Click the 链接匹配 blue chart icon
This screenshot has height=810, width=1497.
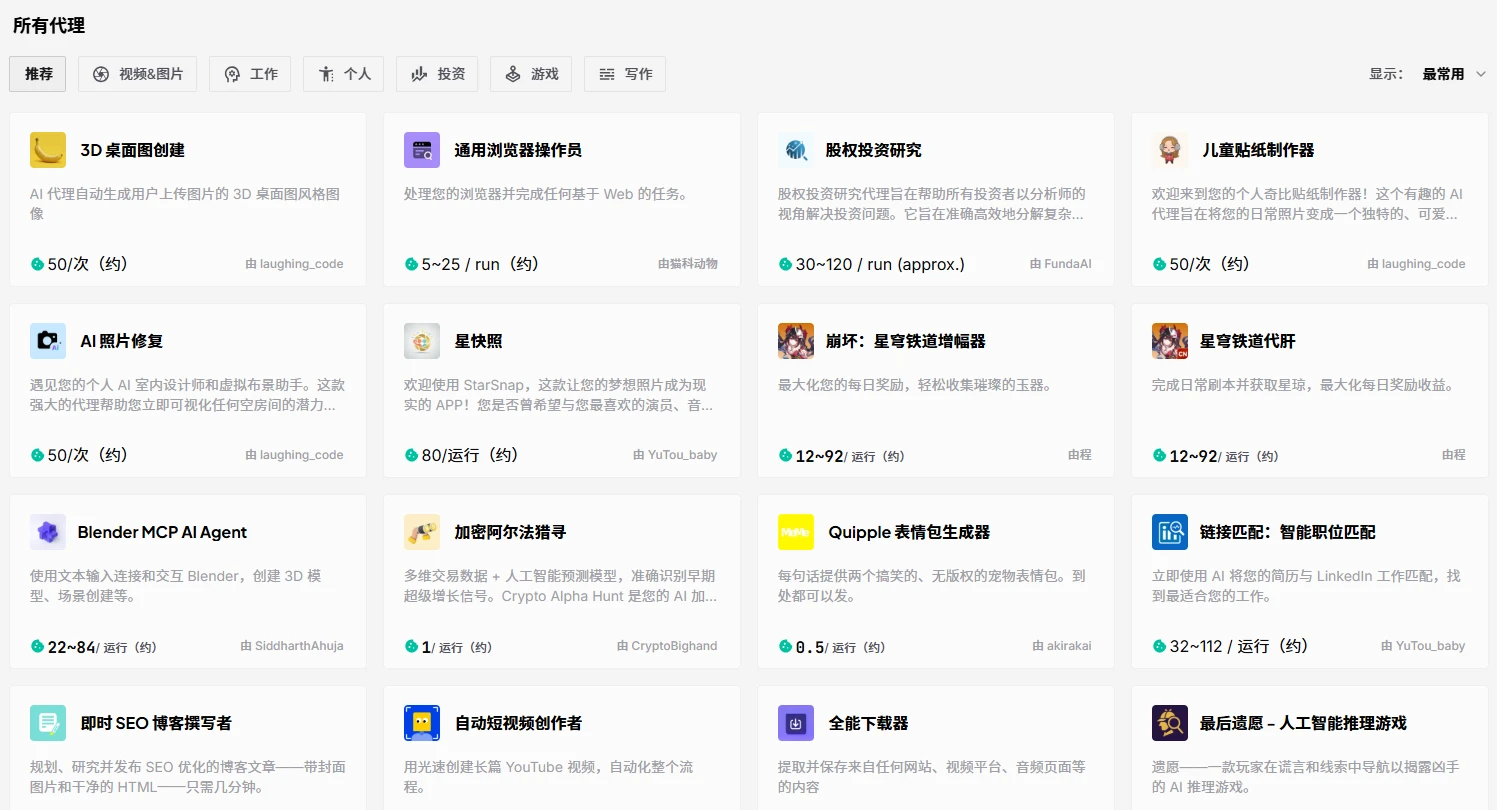pyautogui.click(x=1170, y=532)
